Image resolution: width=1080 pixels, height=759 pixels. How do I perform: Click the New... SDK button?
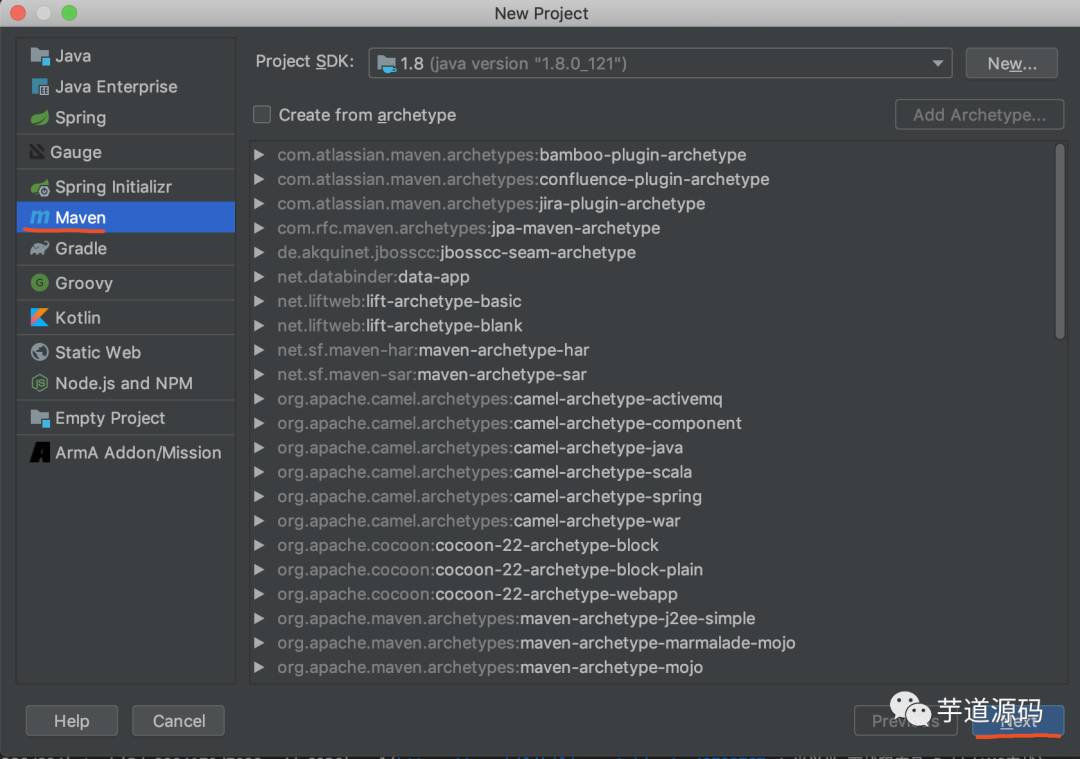tap(1011, 63)
